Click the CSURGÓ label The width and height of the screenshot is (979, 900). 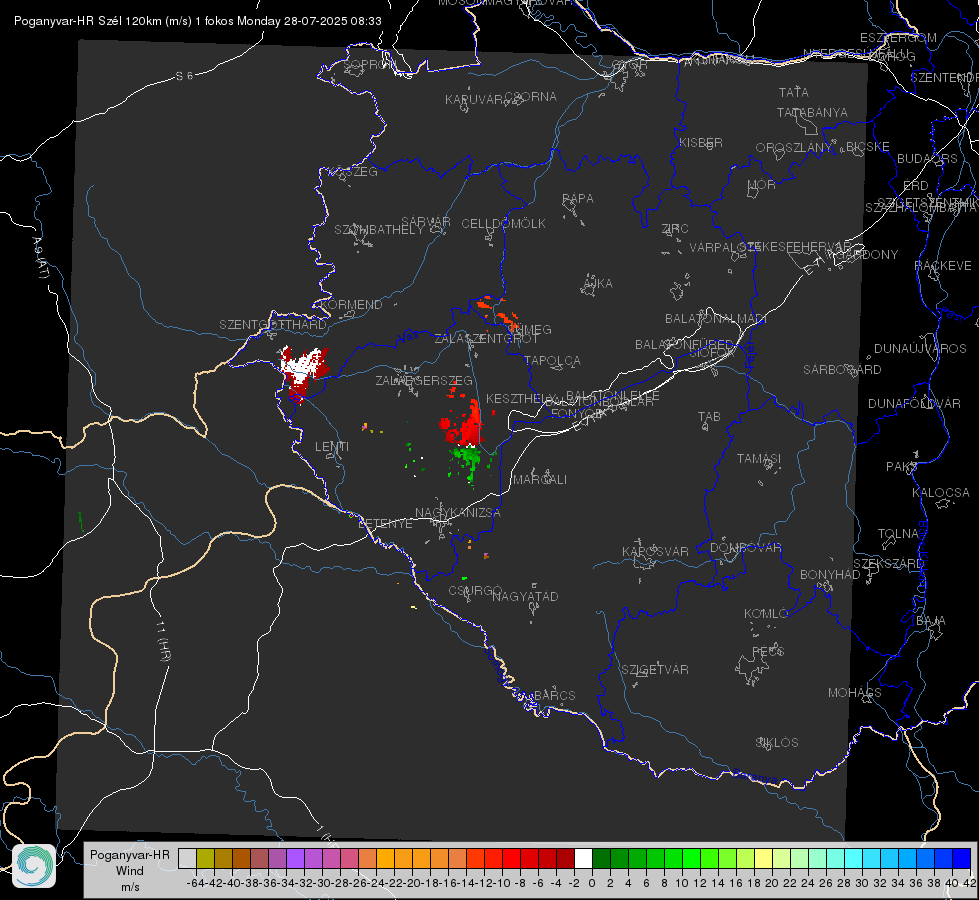point(476,591)
